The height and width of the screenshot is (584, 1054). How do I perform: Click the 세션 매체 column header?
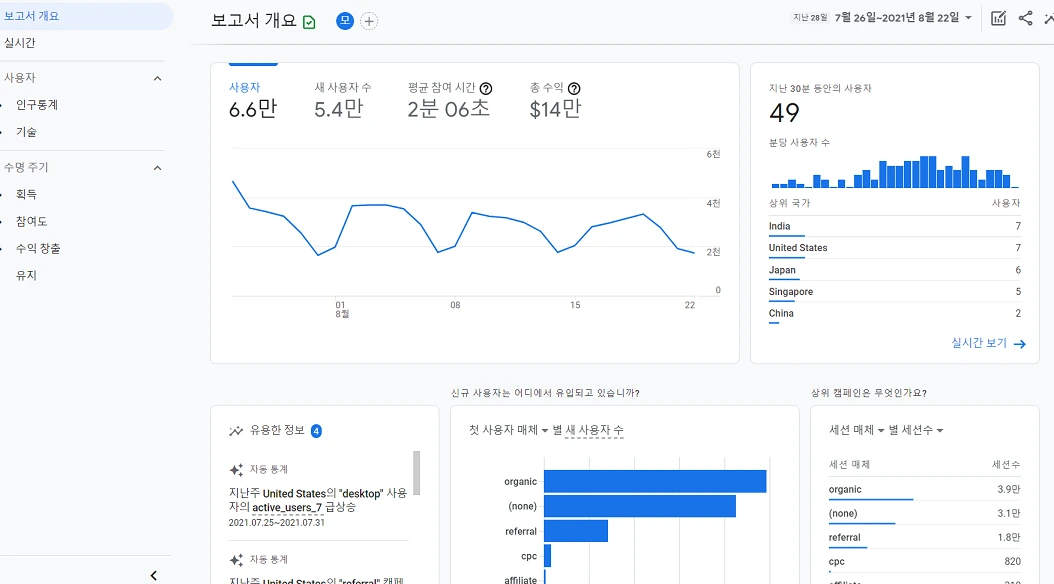pos(849,464)
